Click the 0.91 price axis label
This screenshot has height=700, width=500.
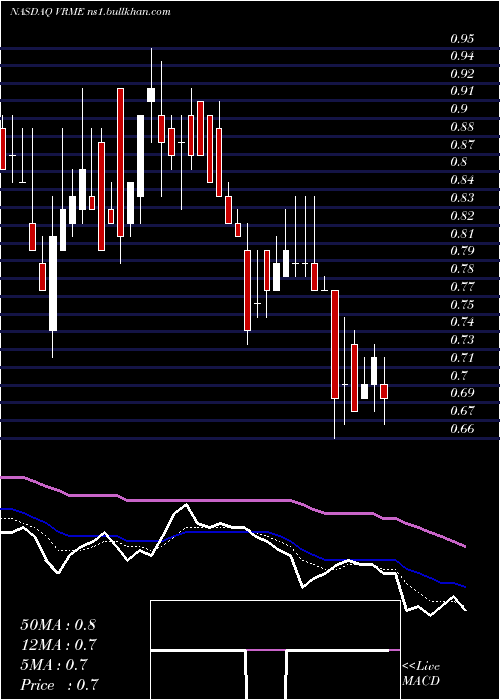coord(462,92)
